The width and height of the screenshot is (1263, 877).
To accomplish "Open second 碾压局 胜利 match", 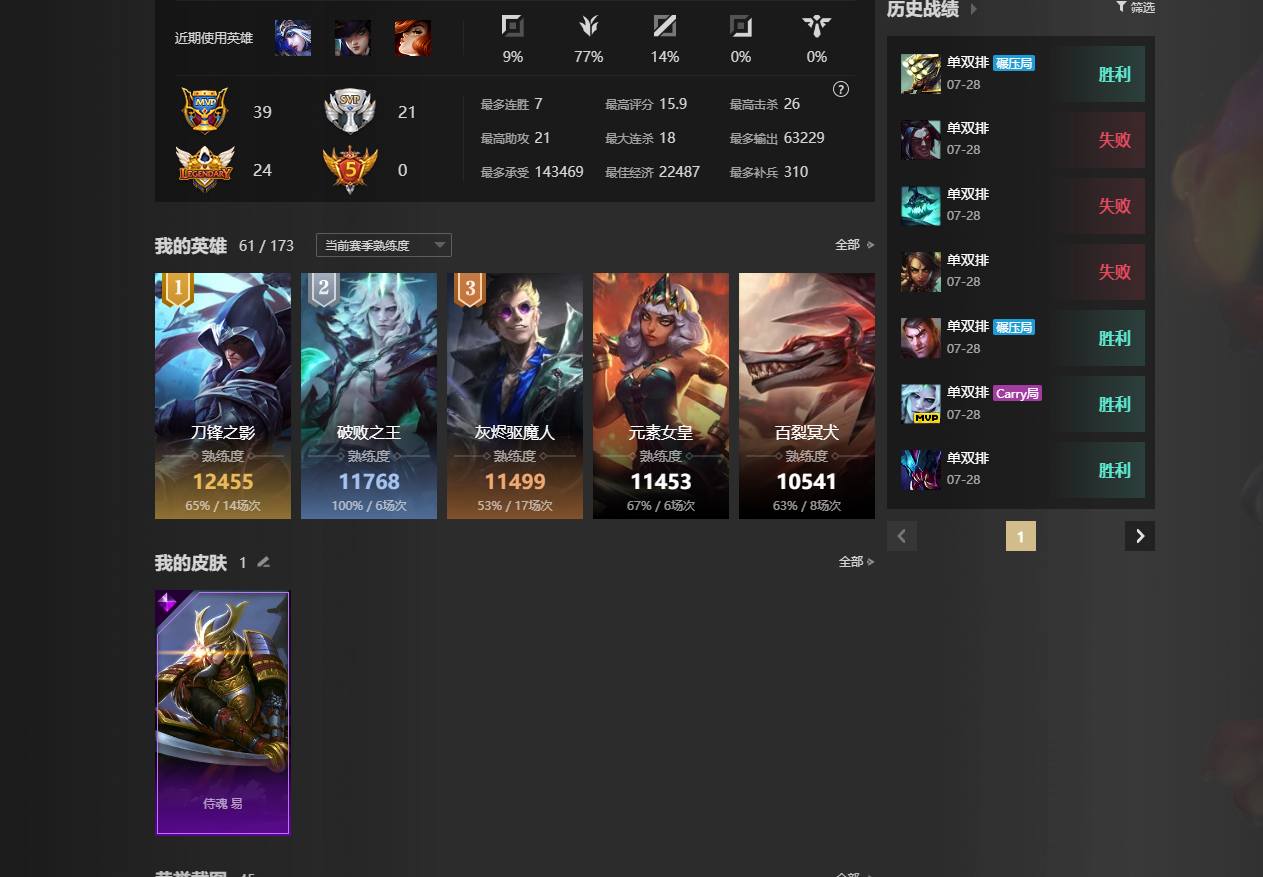I will point(1021,338).
